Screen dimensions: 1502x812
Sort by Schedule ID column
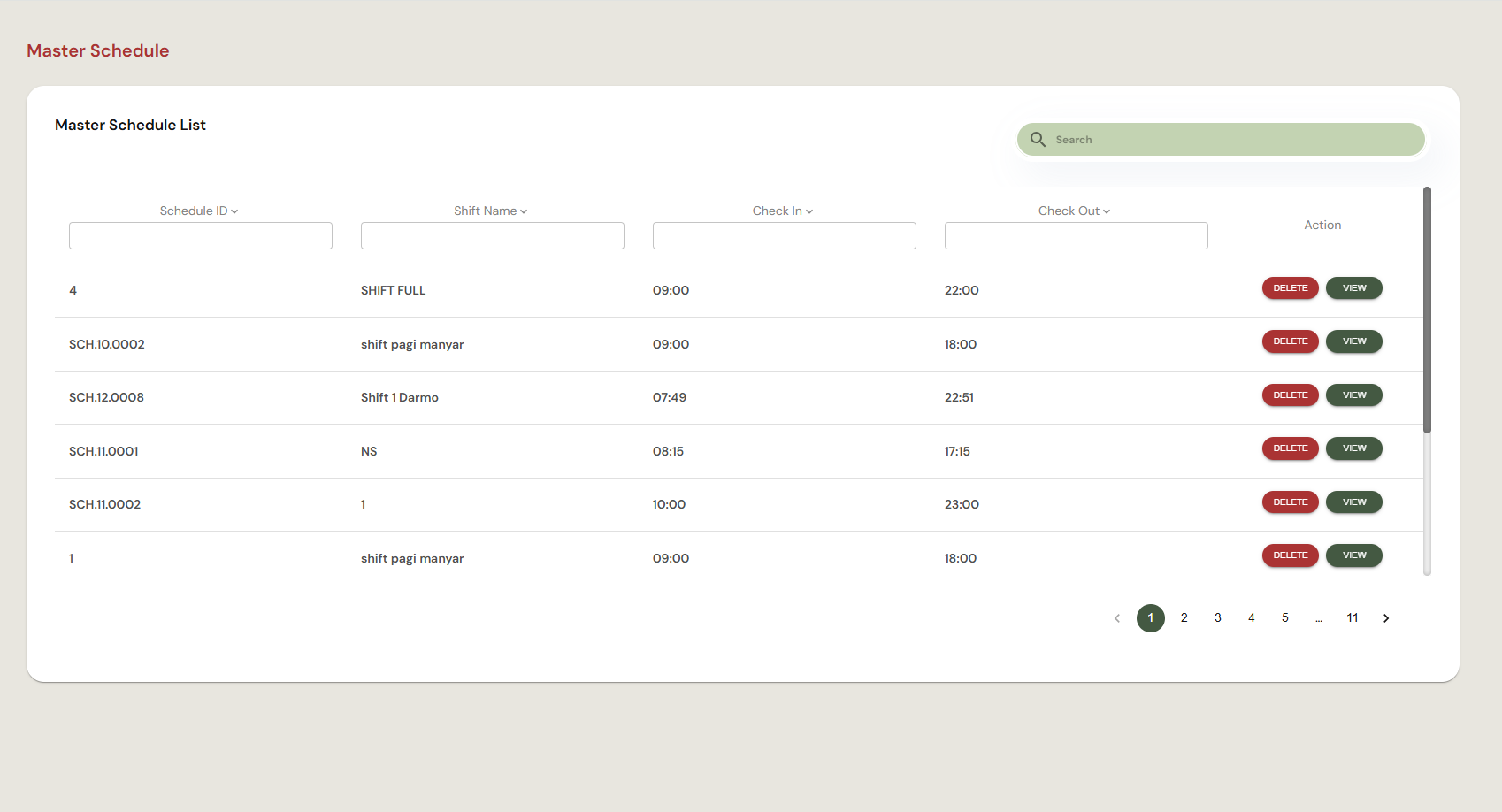point(199,211)
